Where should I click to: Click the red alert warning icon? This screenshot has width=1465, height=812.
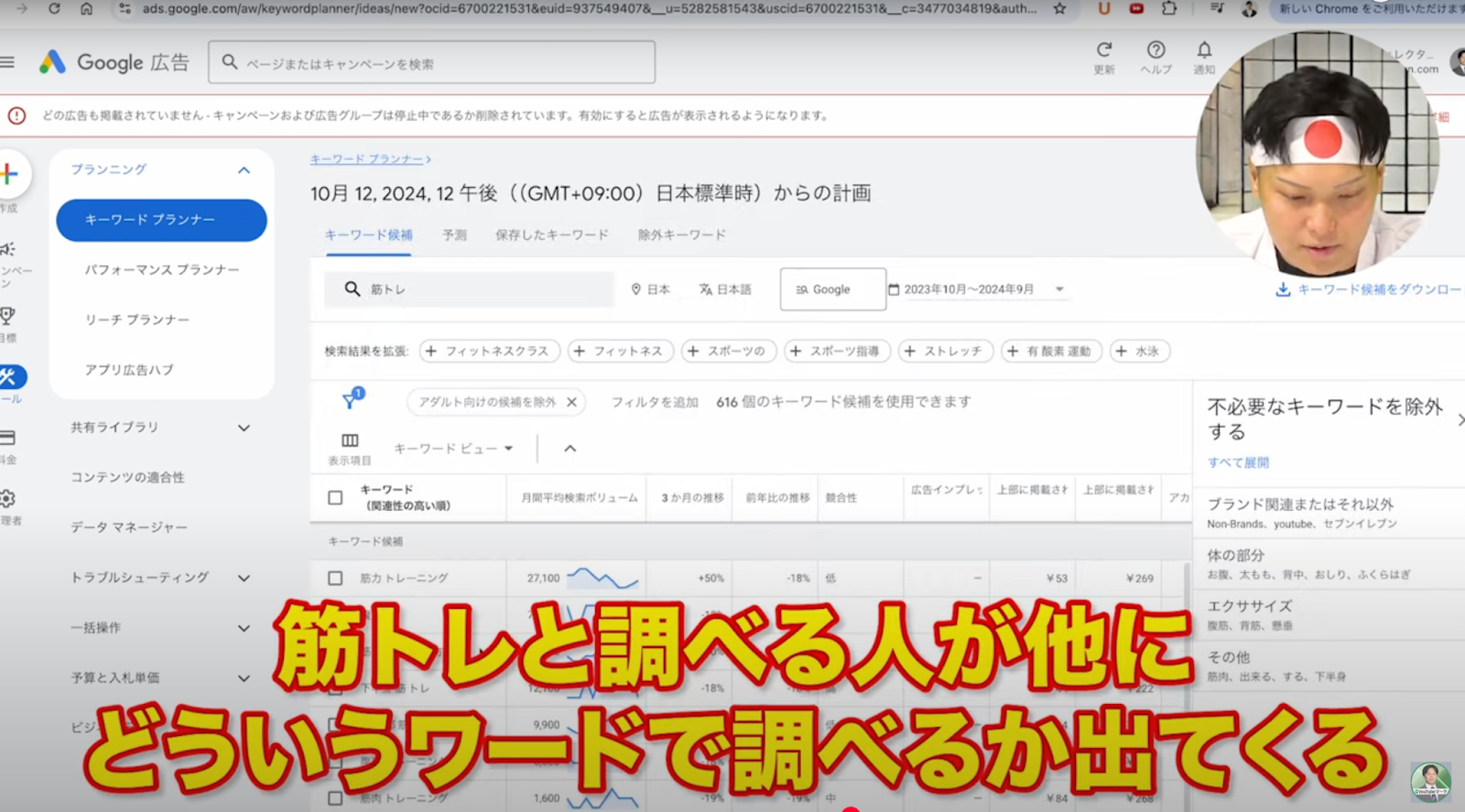coord(16,115)
